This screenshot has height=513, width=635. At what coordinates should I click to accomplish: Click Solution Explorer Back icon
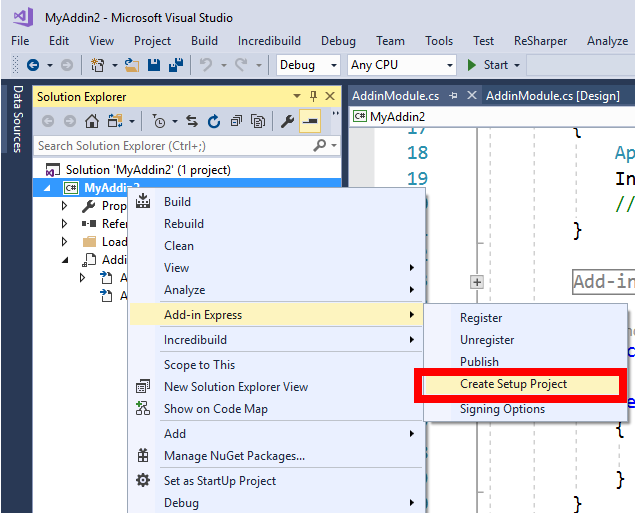pyautogui.click(x=48, y=121)
